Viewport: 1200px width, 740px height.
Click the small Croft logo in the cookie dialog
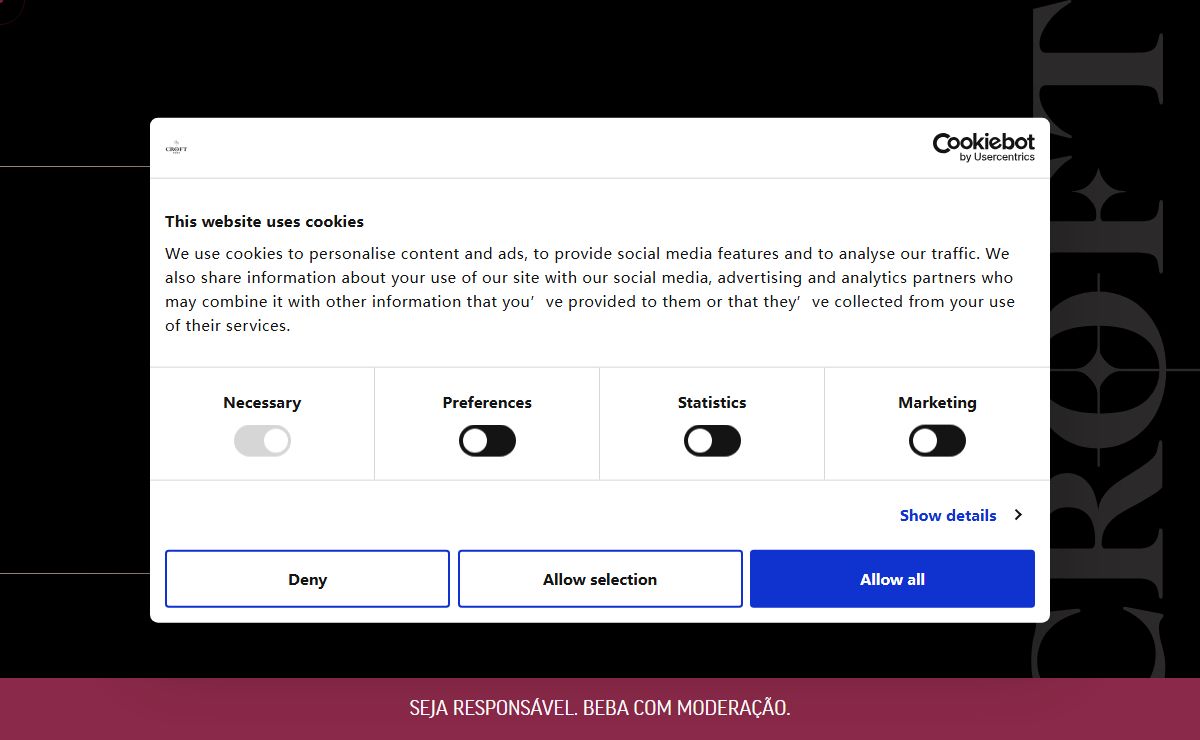coord(176,148)
